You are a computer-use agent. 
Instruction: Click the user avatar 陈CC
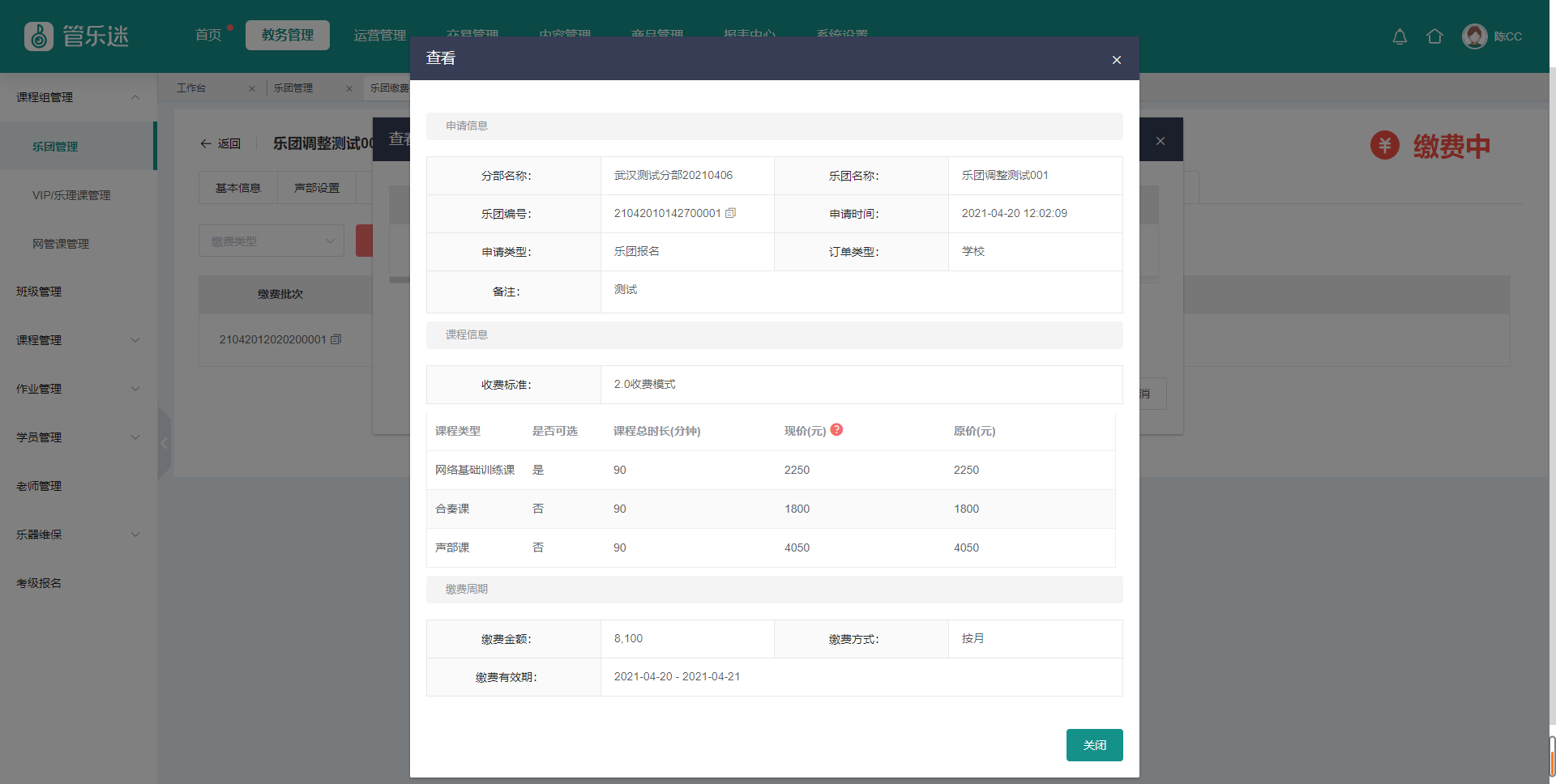tap(1474, 36)
